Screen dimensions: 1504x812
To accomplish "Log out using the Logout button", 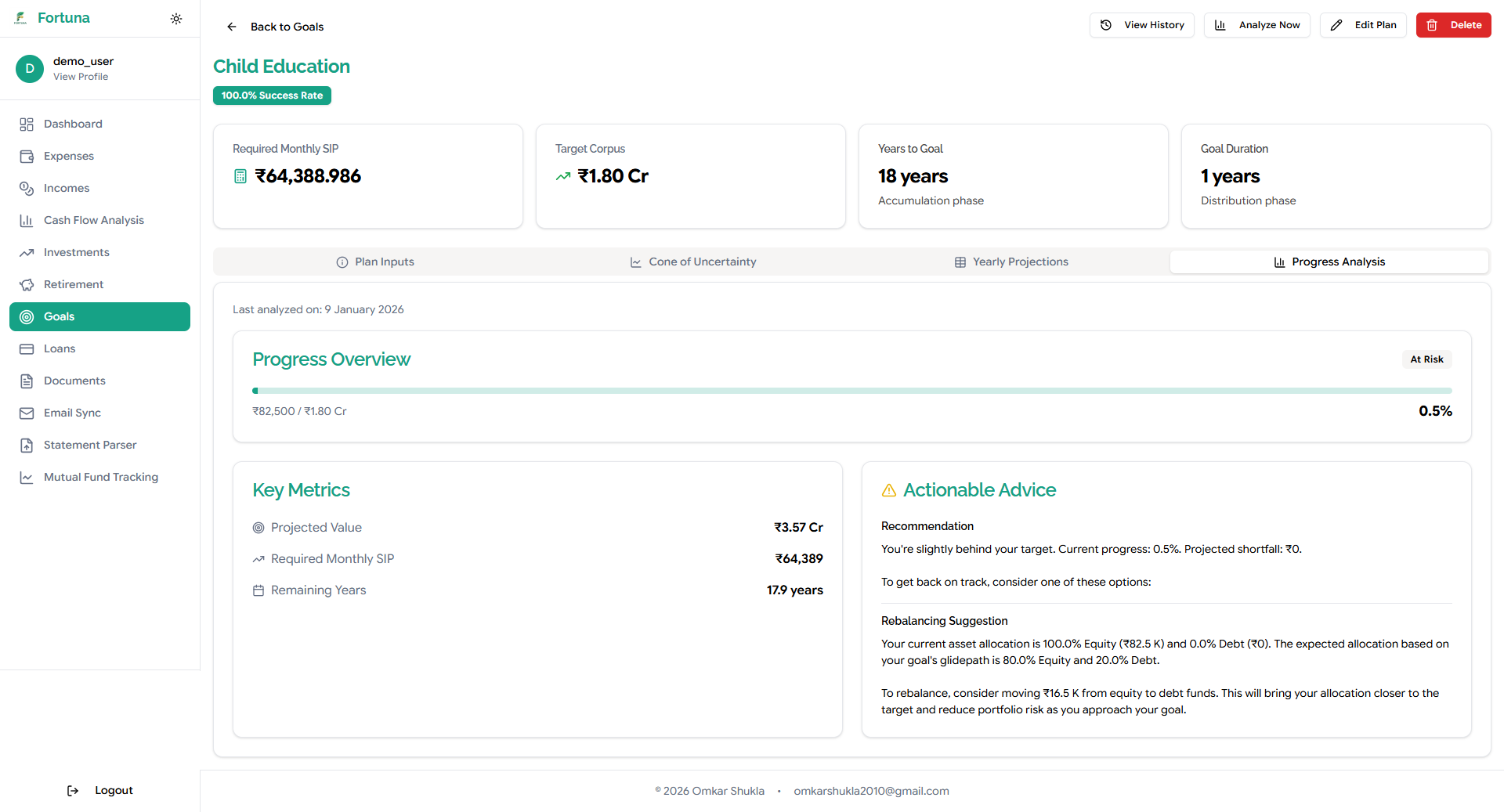I will click(x=100, y=791).
